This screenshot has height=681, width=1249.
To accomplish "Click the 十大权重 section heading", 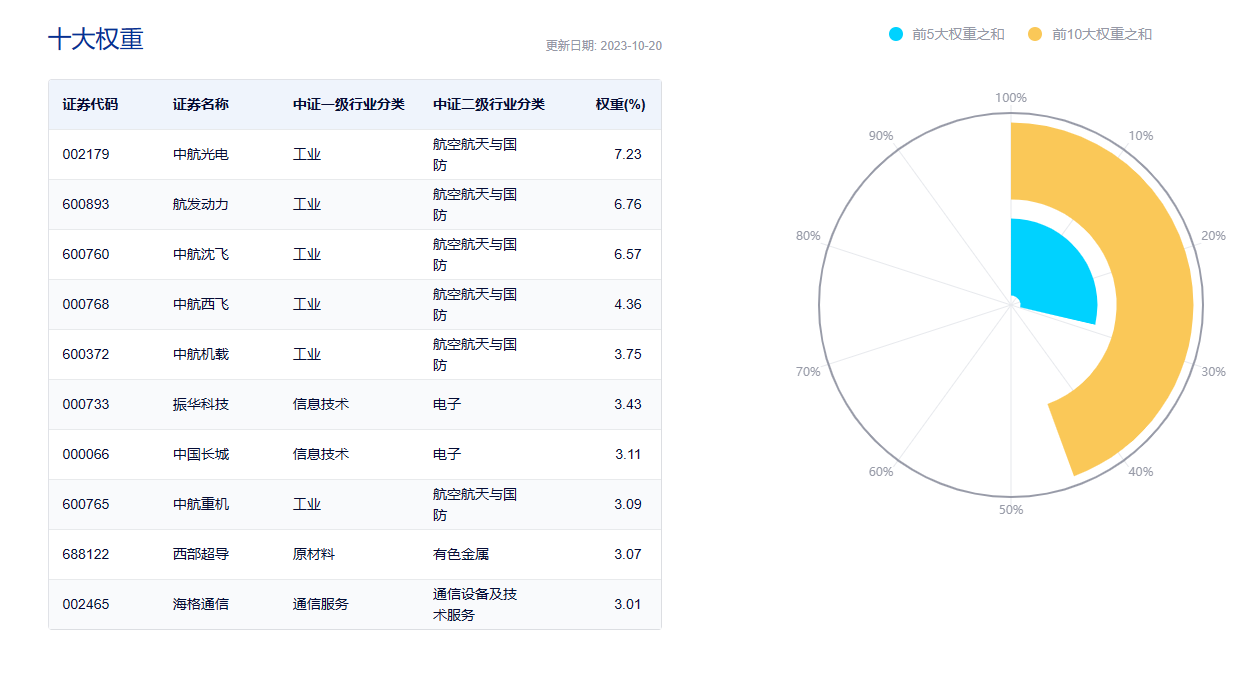I will (x=96, y=39).
